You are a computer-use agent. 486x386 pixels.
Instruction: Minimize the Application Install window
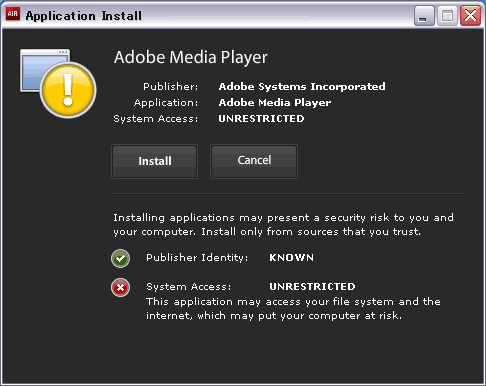tap(424, 15)
